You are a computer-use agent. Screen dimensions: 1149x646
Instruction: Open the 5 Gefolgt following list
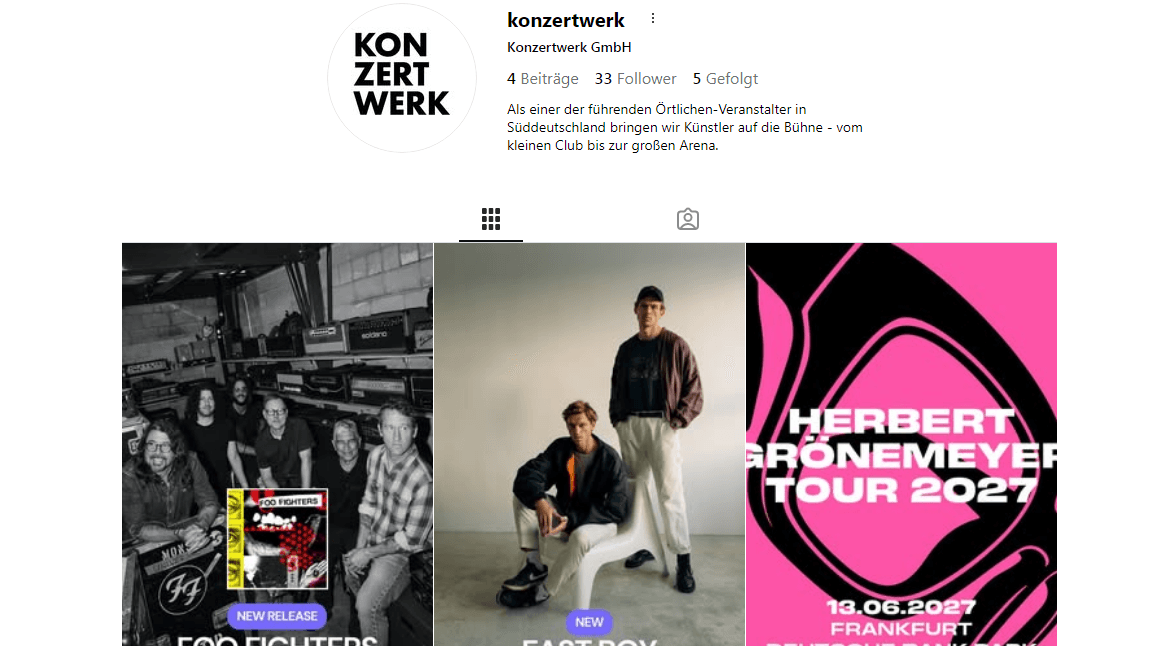[725, 78]
